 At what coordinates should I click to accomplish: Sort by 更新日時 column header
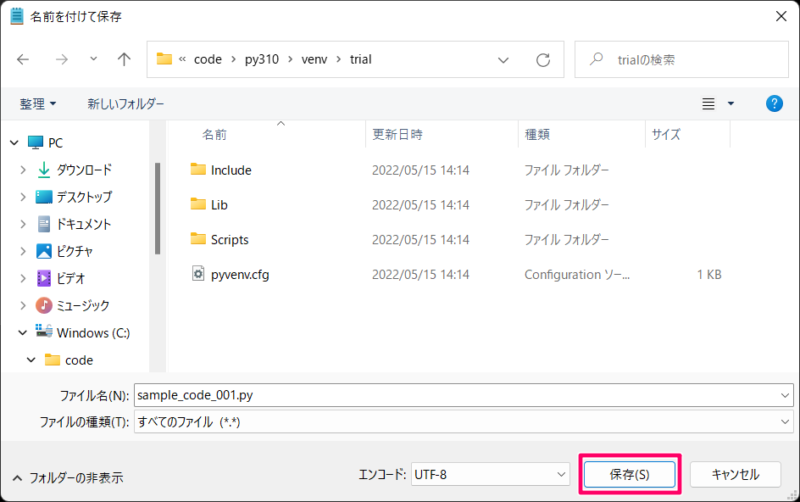(x=397, y=134)
